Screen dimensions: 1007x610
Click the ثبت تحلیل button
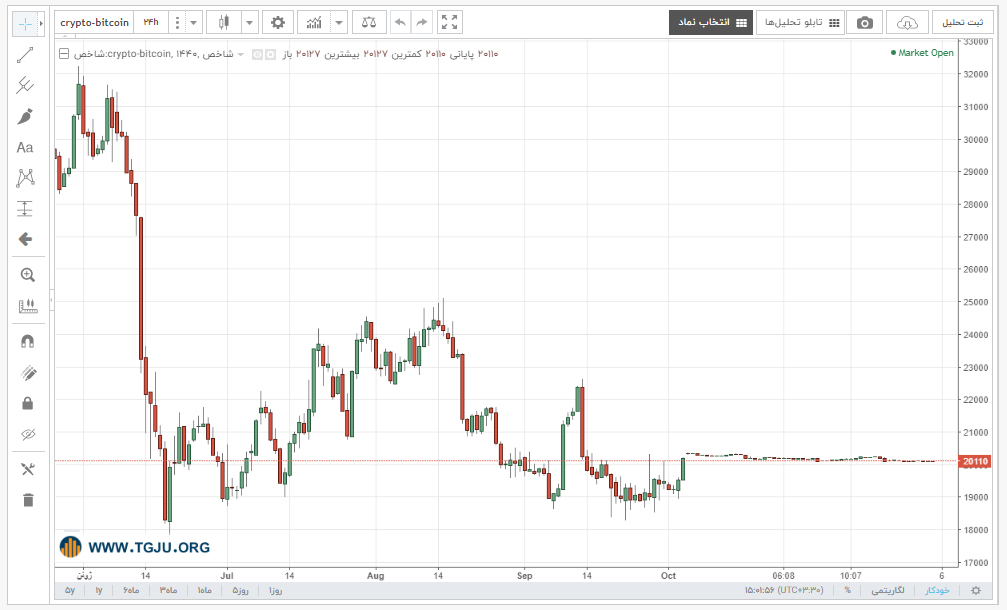click(x=962, y=22)
